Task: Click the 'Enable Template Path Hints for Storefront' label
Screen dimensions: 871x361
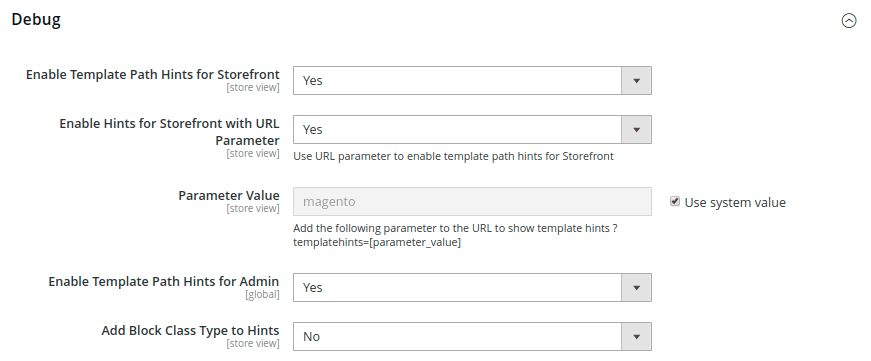Action: point(153,74)
